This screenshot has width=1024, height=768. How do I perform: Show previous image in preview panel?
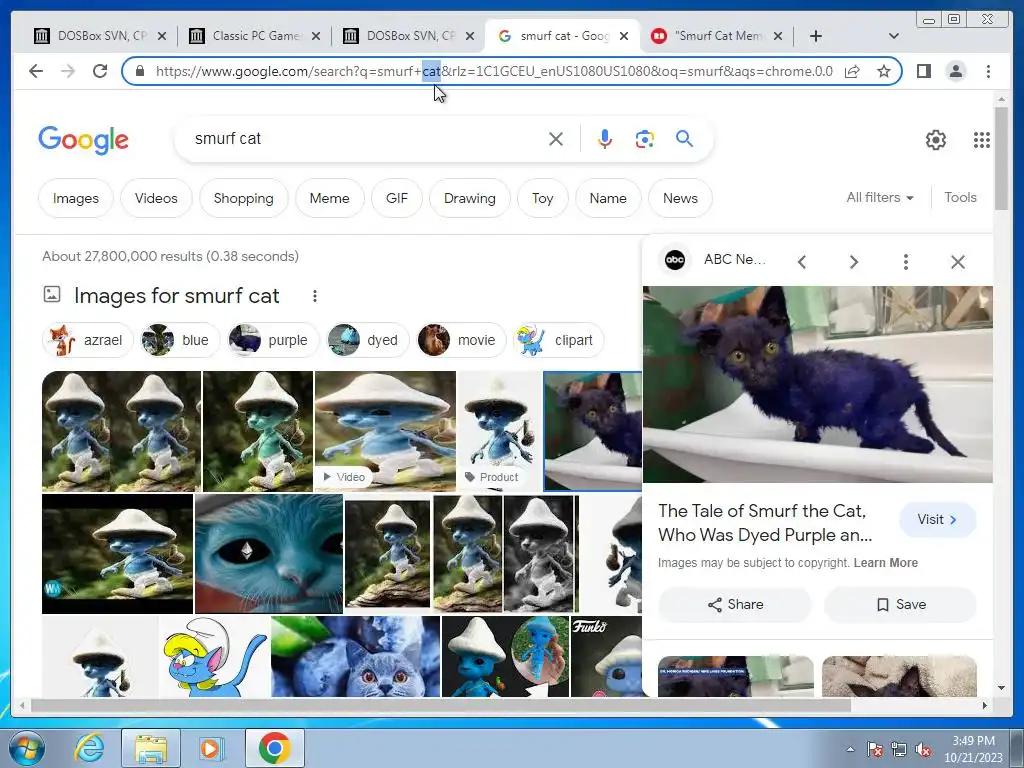(x=802, y=262)
